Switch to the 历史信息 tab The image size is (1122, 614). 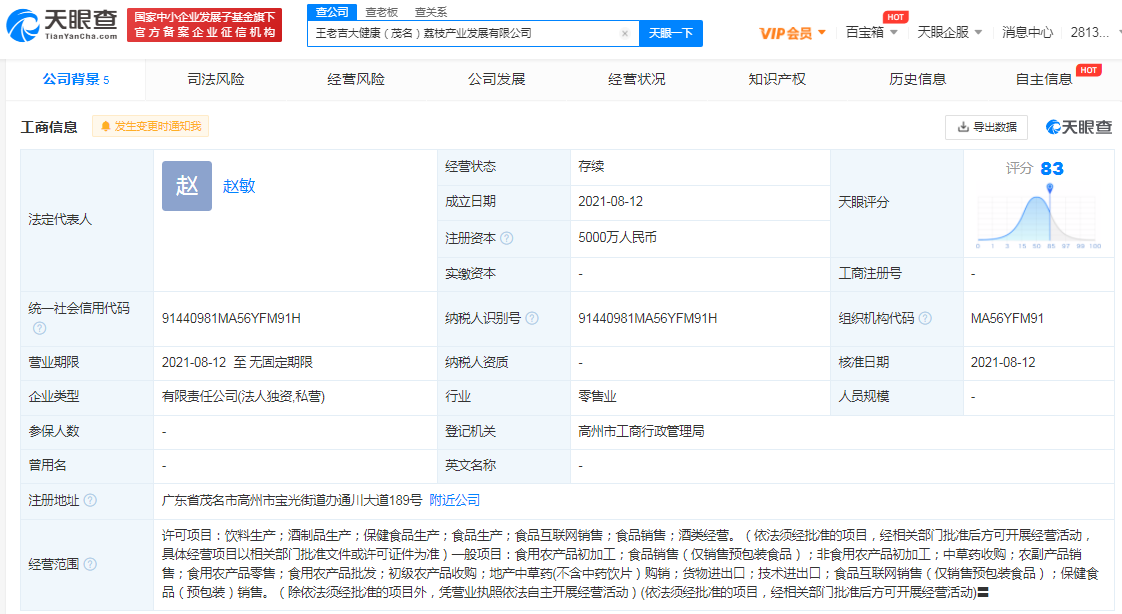917,79
